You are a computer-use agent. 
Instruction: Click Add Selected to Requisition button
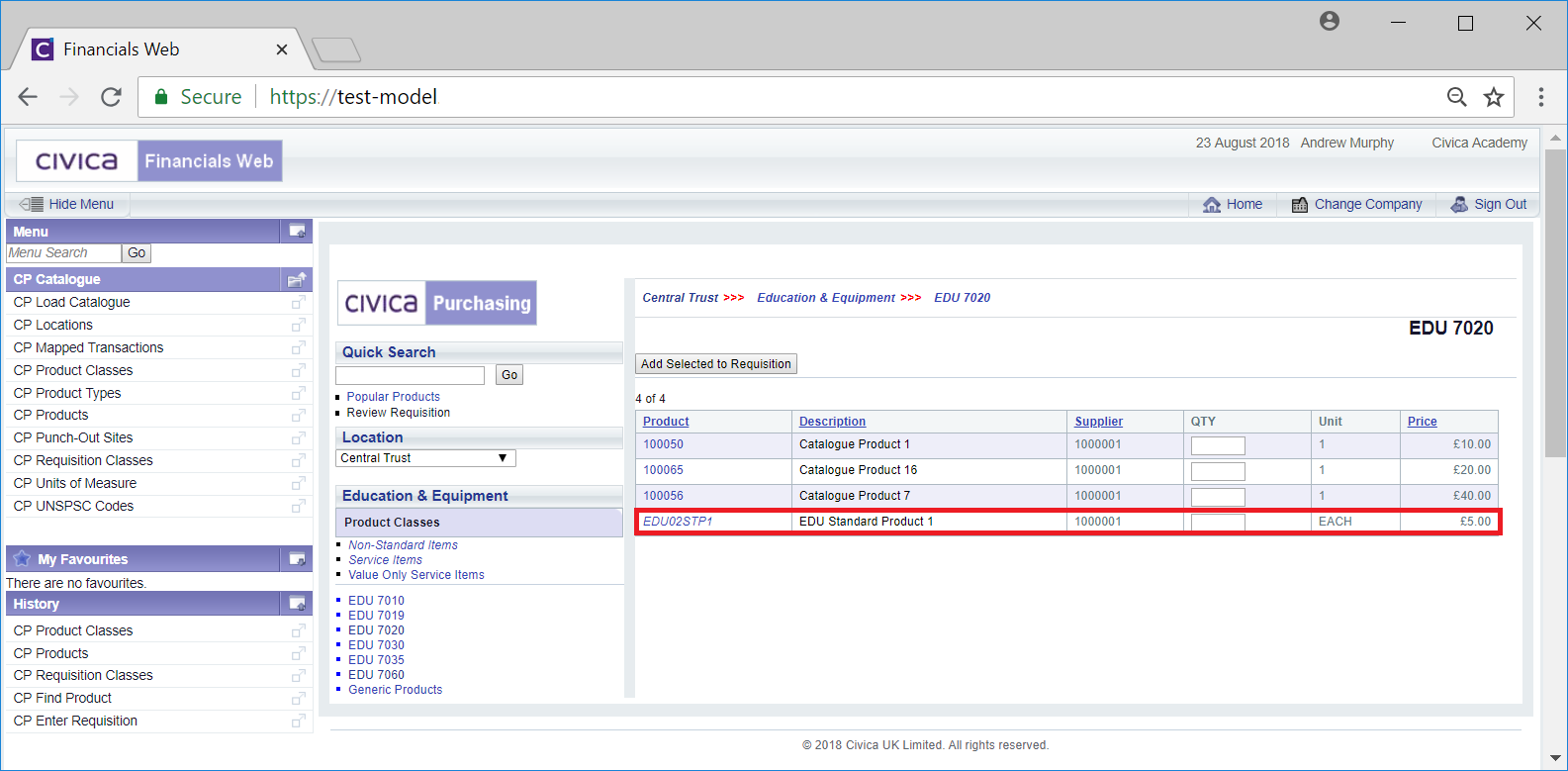point(716,364)
